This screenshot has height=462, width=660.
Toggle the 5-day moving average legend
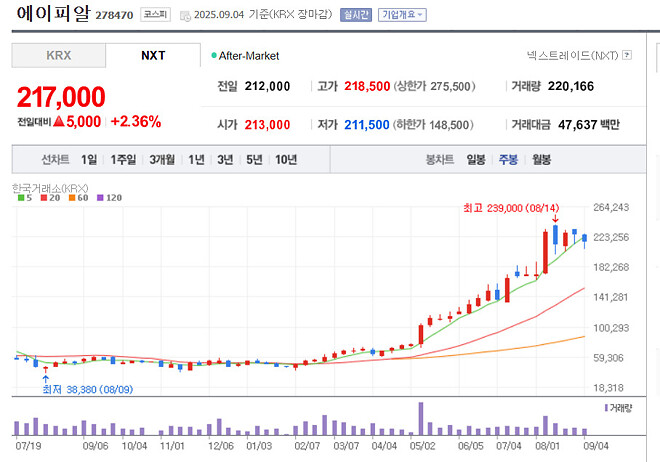pyautogui.click(x=24, y=198)
